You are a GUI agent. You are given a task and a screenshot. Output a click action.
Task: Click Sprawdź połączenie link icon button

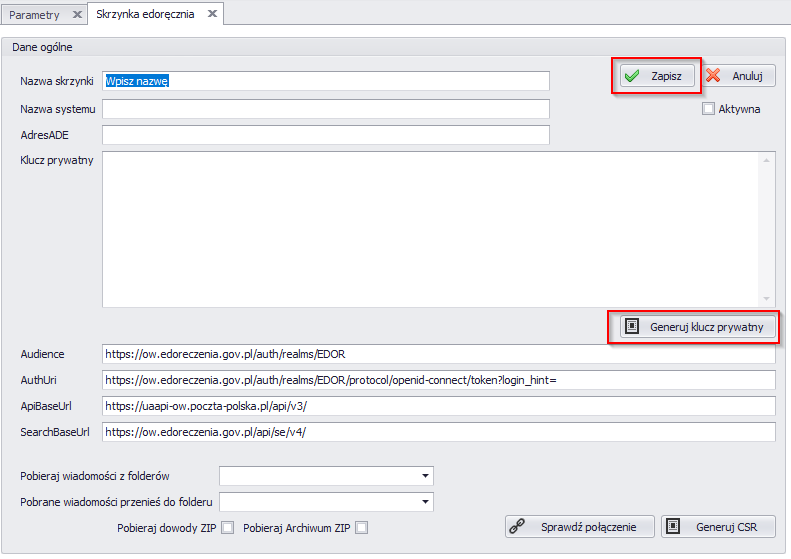click(580, 526)
